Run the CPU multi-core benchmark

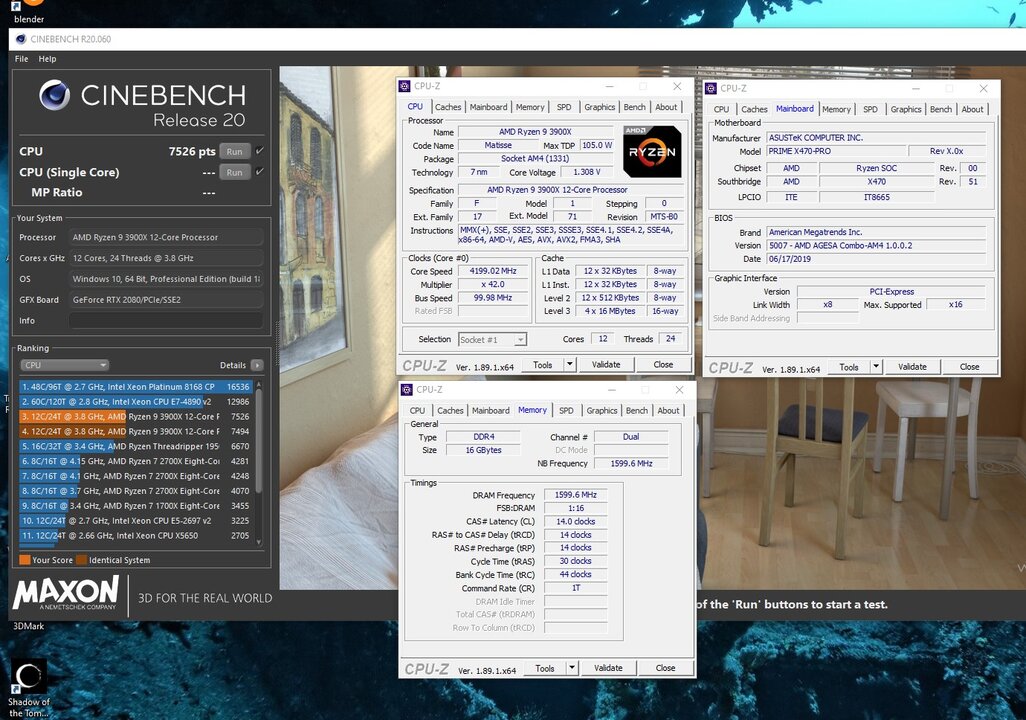[235, 151]
